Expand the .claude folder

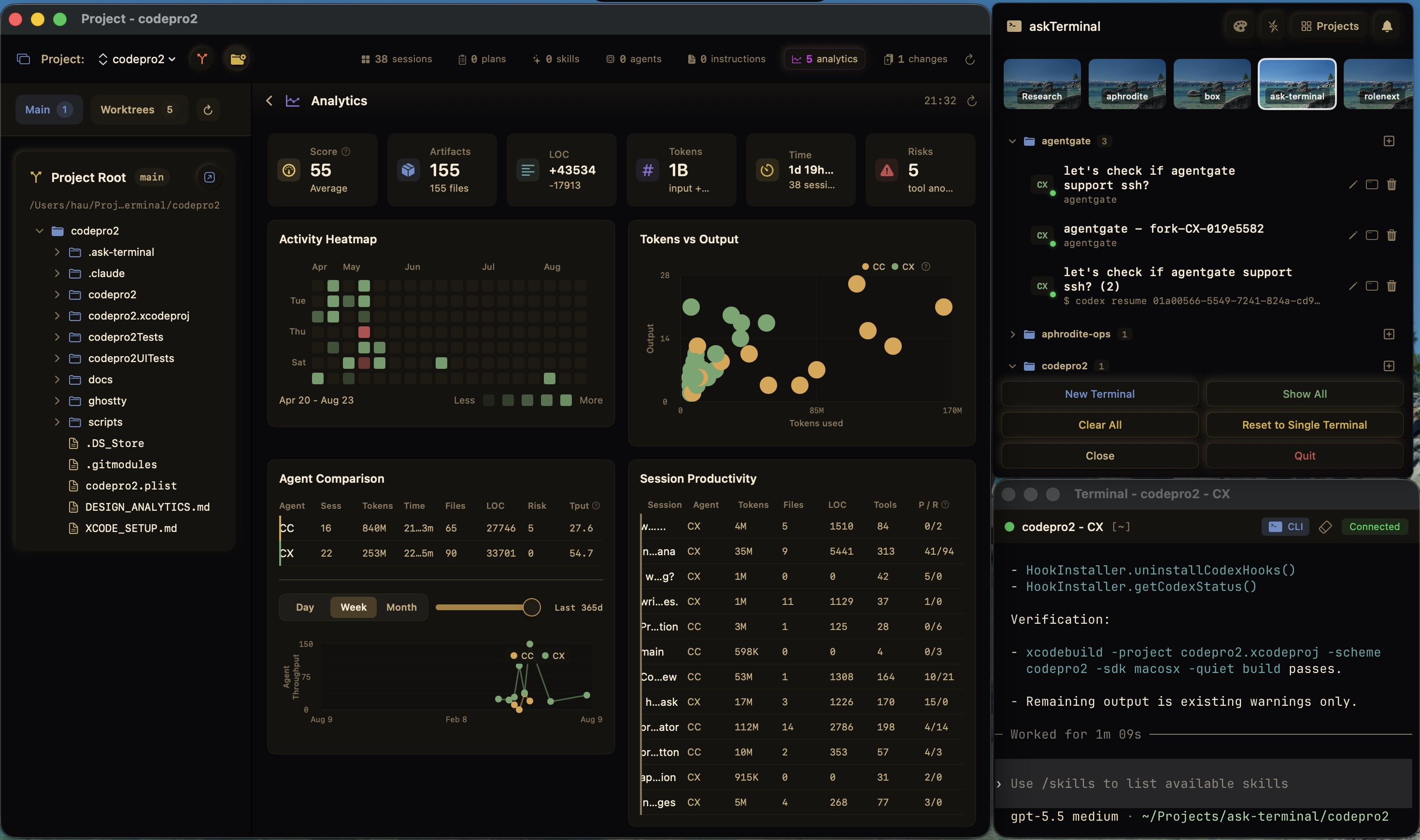pyautogui.click(x=57, y=273)
